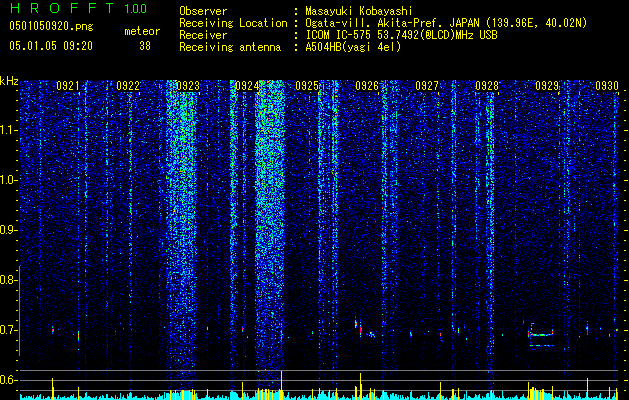Click the 0927 time marker
Image resolution: width=629 pixels, height=400 pixels.
(427, 86)
